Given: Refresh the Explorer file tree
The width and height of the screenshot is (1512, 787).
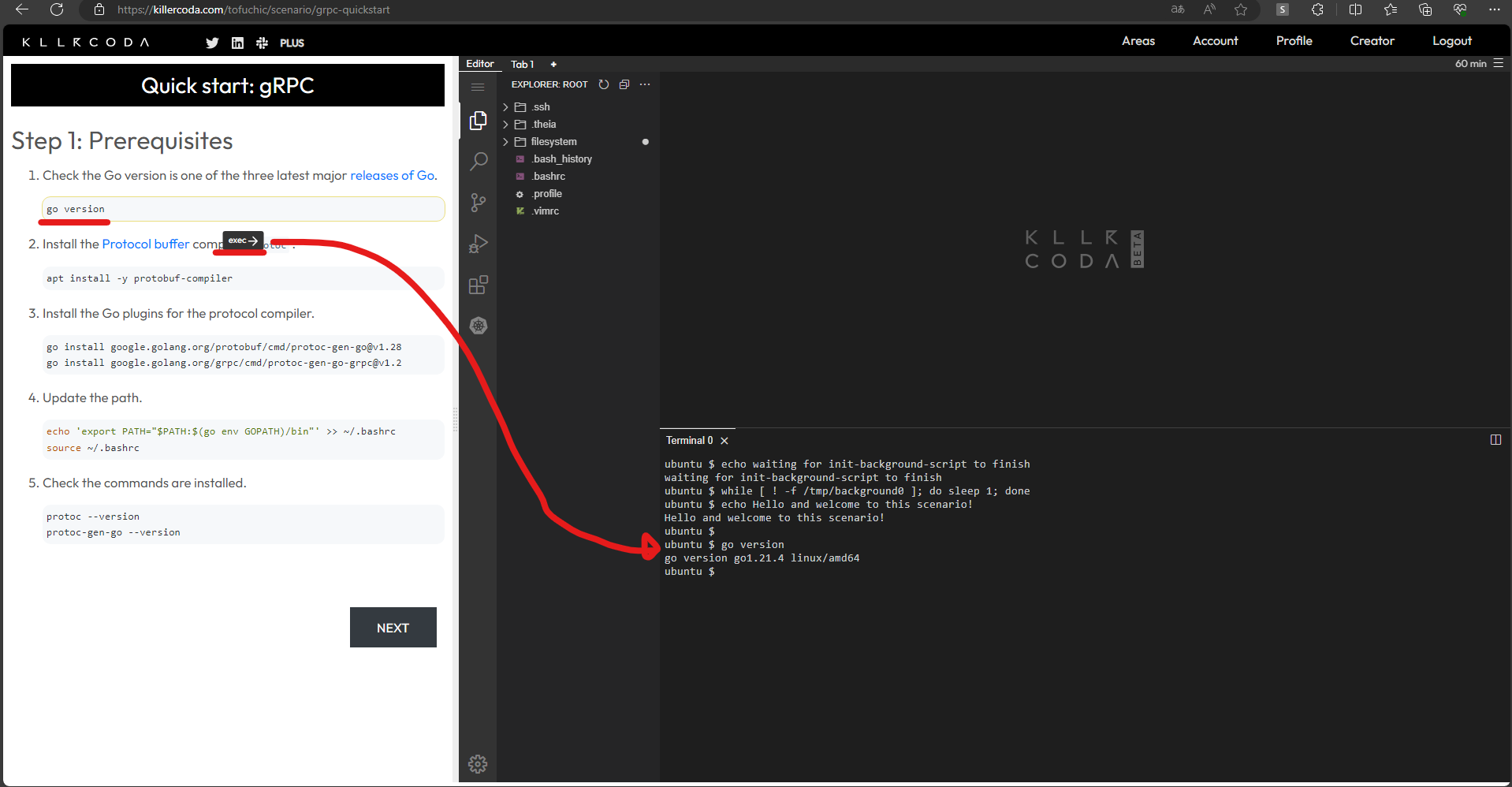Looking at the screenshot, I should pos(604,84).
